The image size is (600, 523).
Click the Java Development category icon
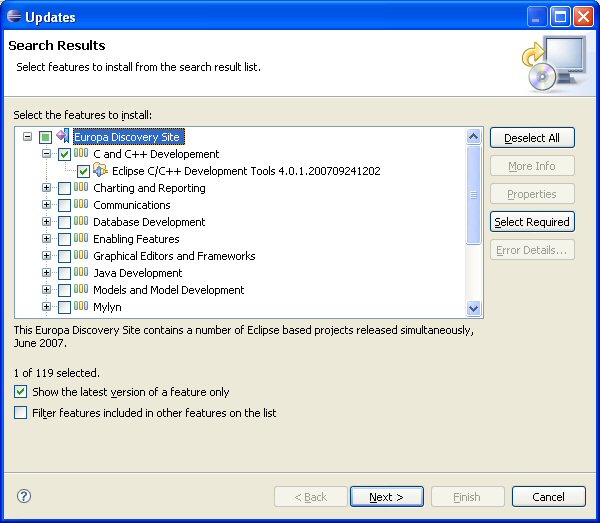tap(82, 273)
